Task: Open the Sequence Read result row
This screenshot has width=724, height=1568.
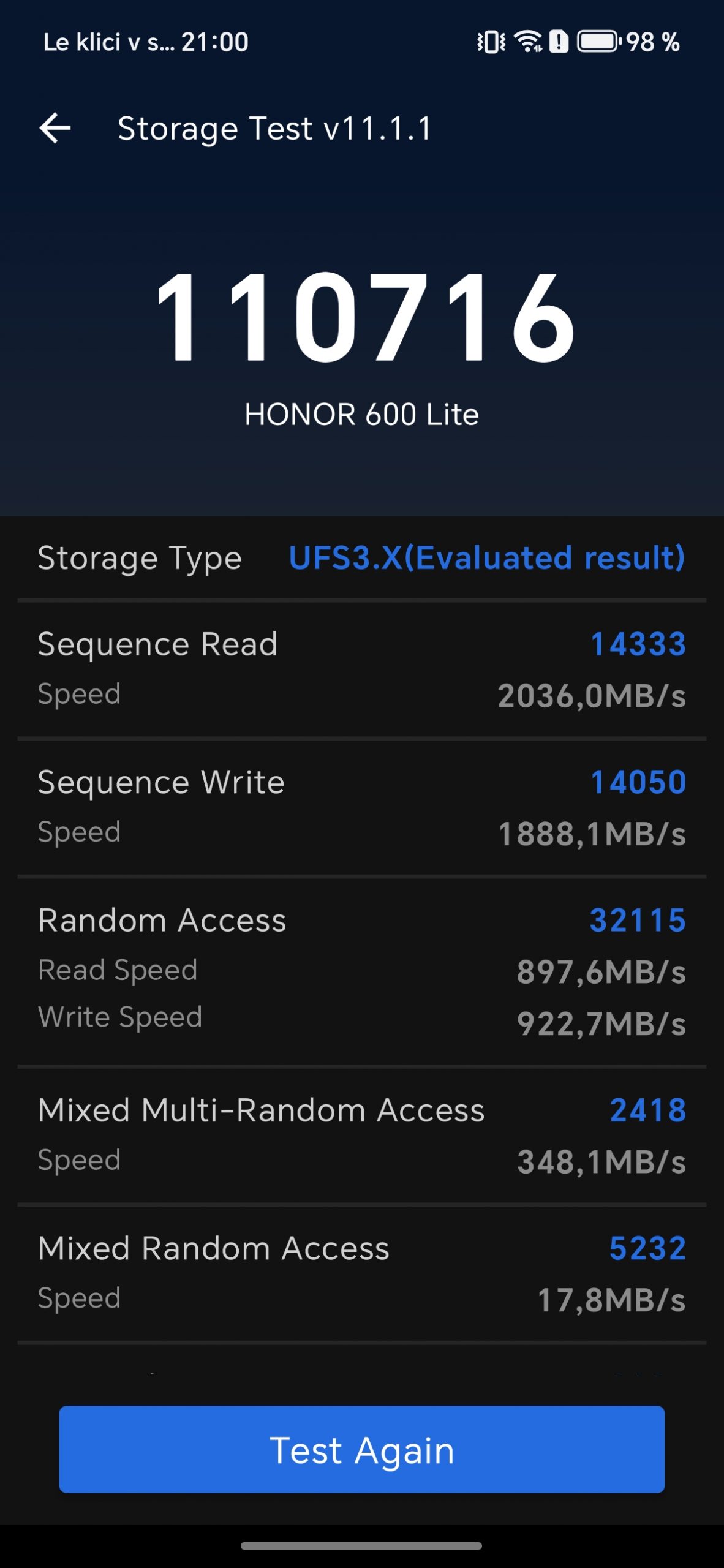Action: tap(361, 669)
